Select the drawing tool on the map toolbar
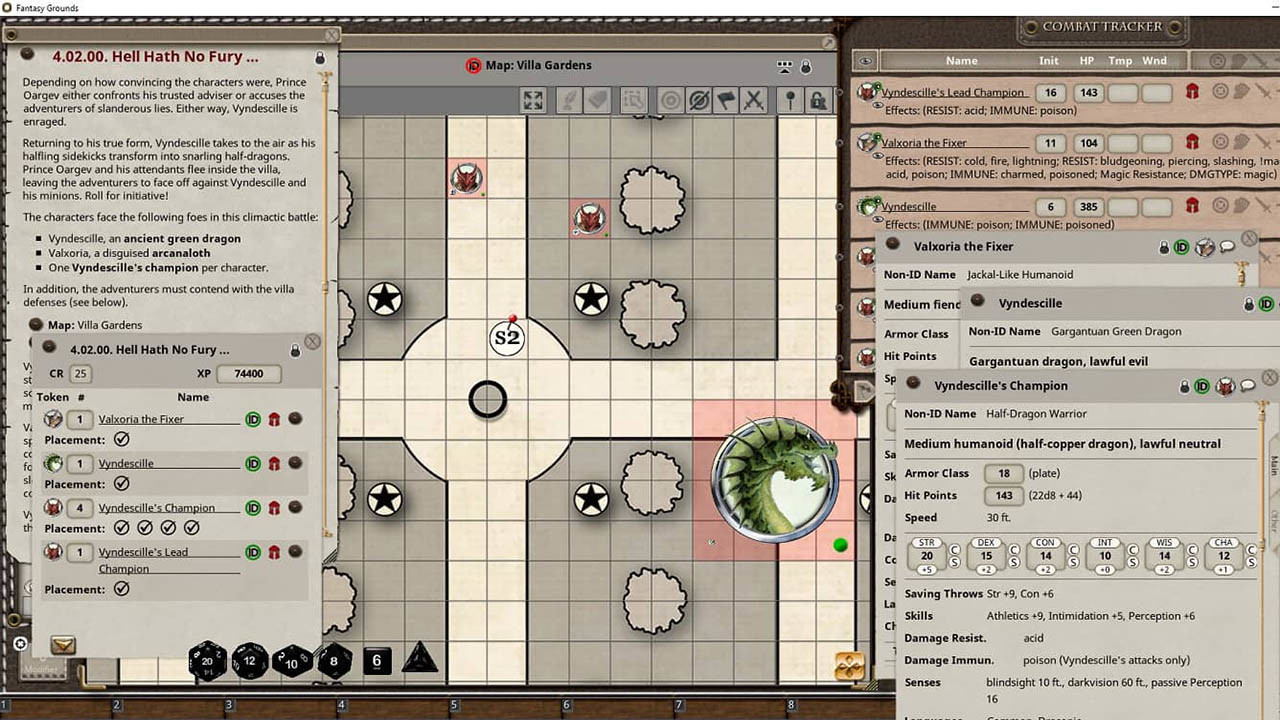The height and width of the screenshot is (720, 1280). point(568,99)
